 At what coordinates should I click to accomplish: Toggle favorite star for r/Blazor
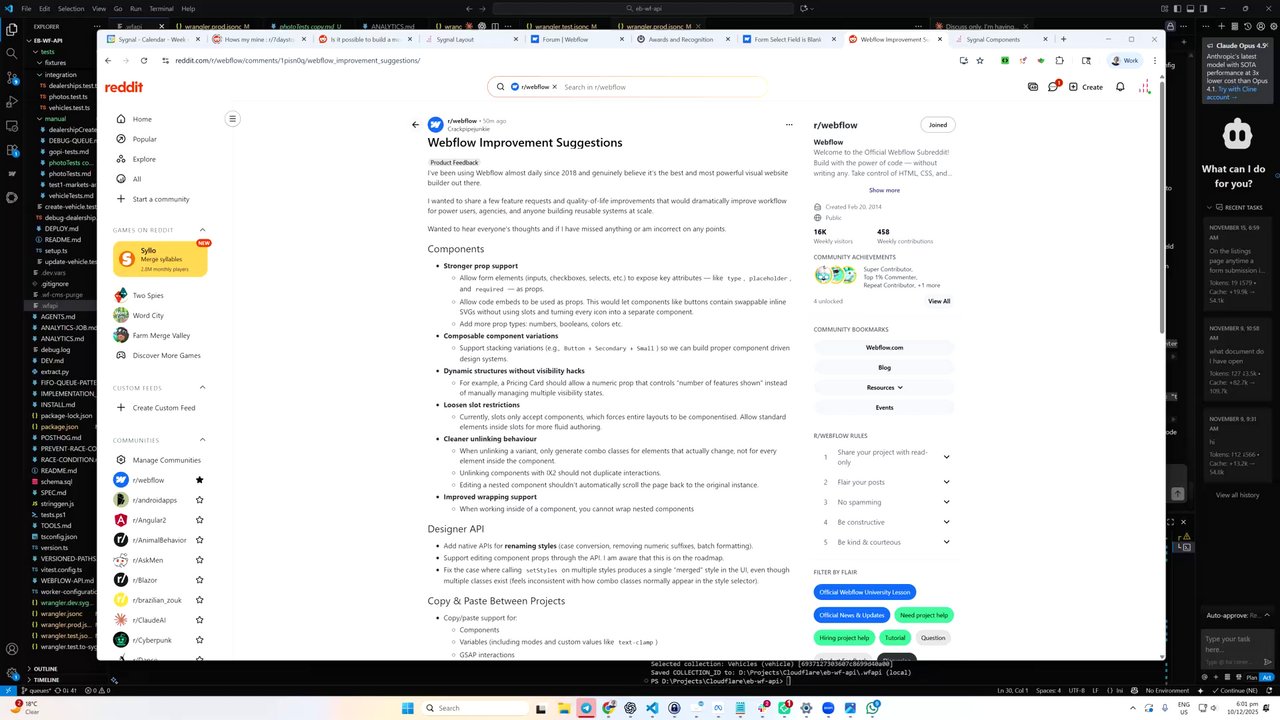[x=200, y=580]
